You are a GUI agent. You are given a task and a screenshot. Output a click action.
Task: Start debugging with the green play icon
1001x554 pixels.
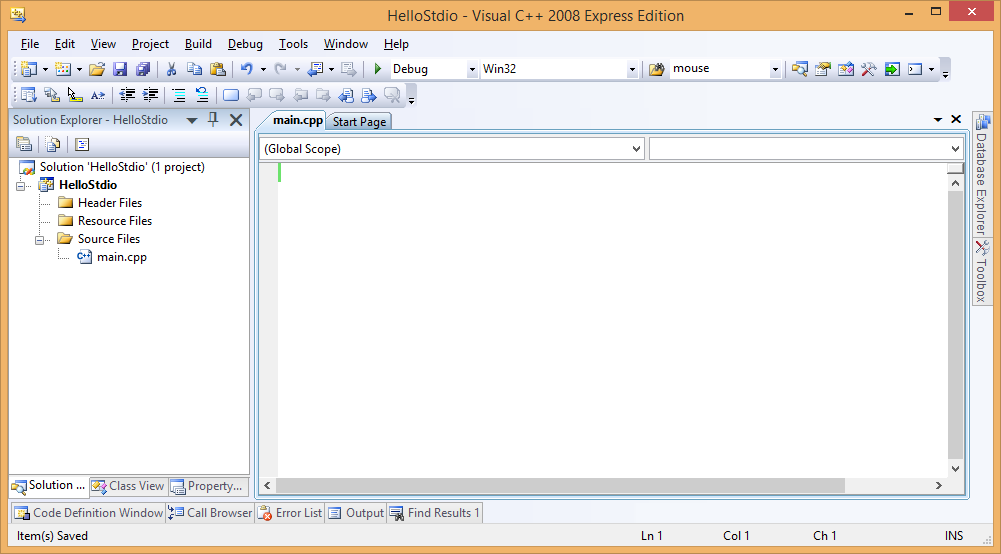click(377, 69)
